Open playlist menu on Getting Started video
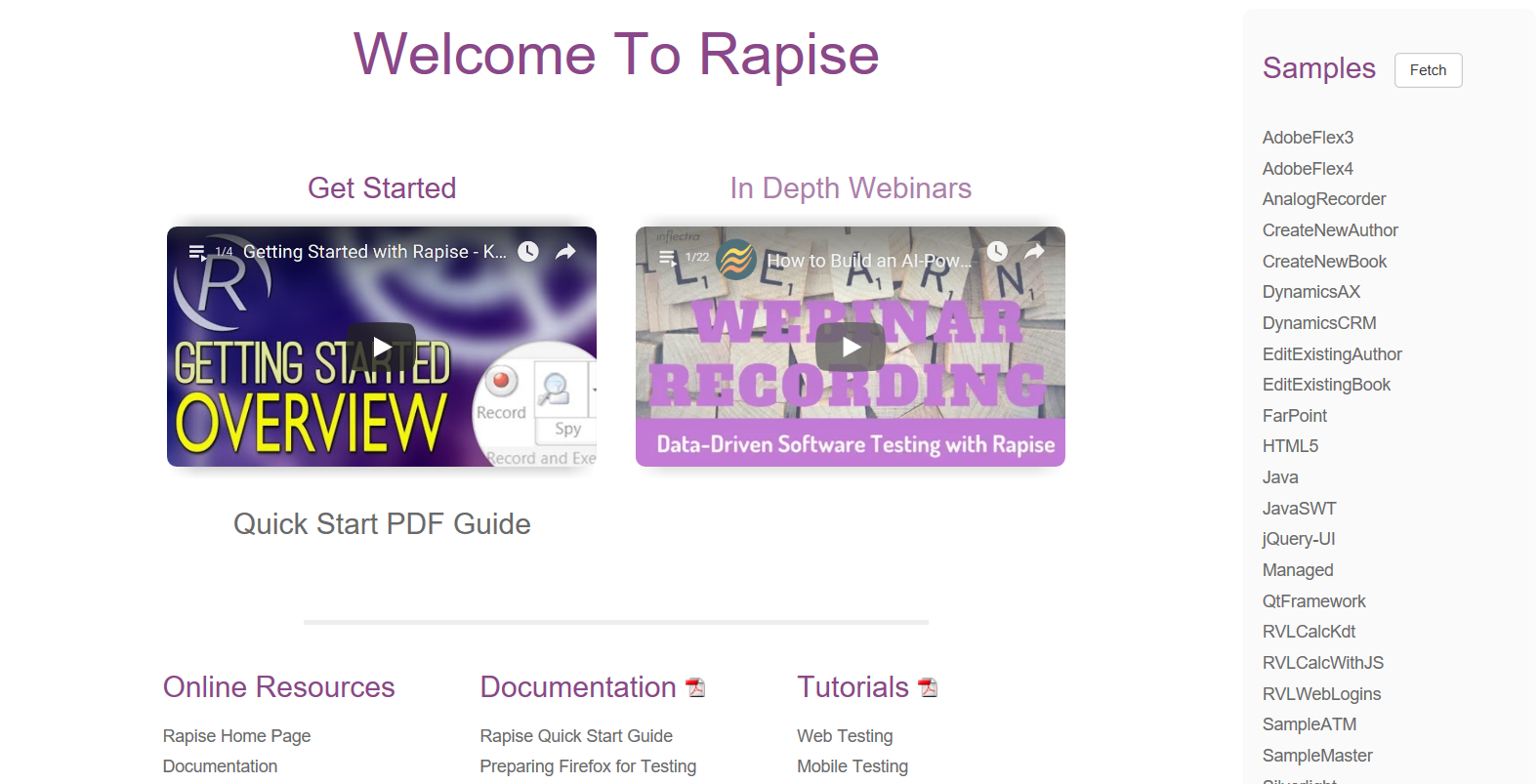 (197, 252)
